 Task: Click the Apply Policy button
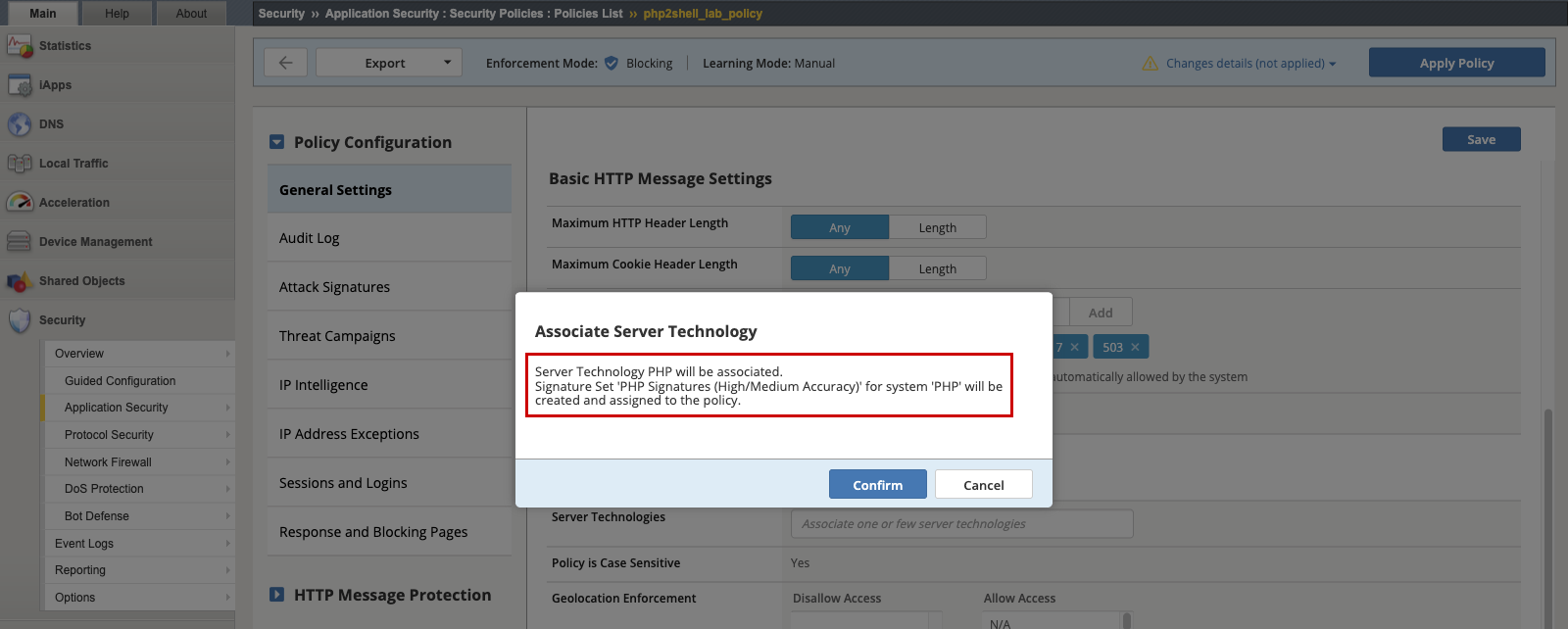pos(1457,63)
